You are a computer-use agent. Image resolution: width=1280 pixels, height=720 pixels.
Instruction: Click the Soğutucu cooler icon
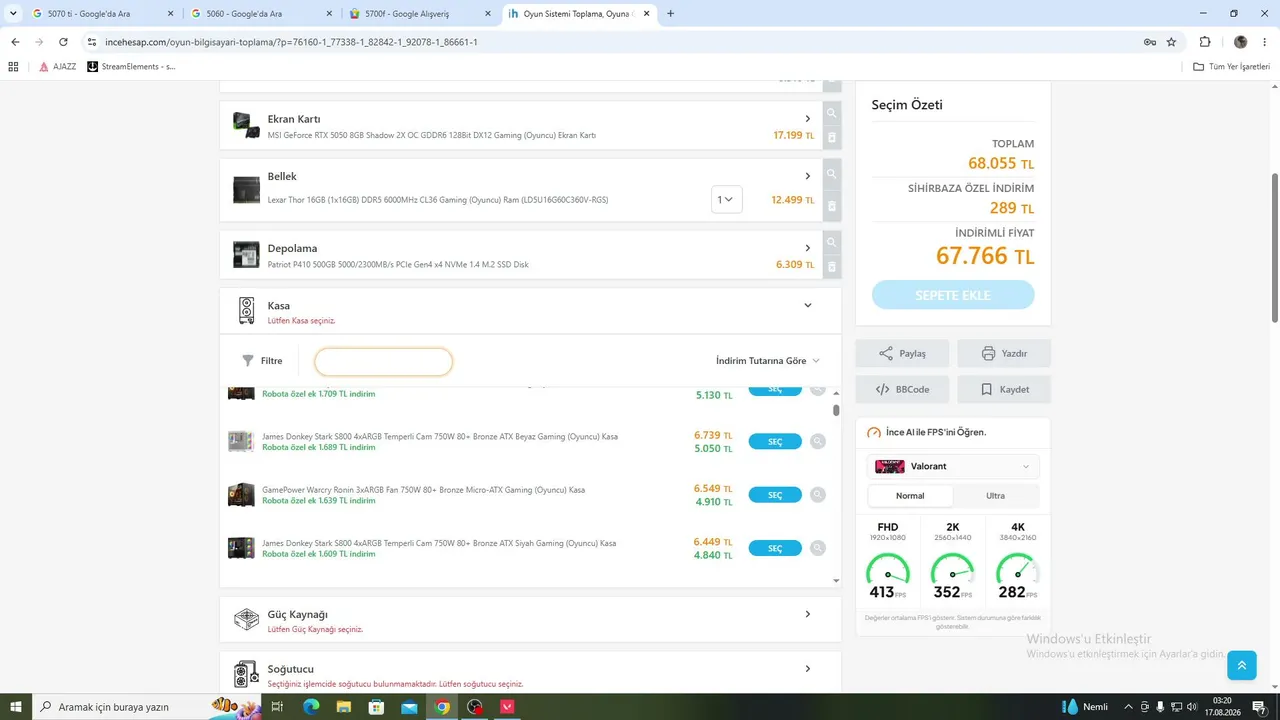(246, 674)
